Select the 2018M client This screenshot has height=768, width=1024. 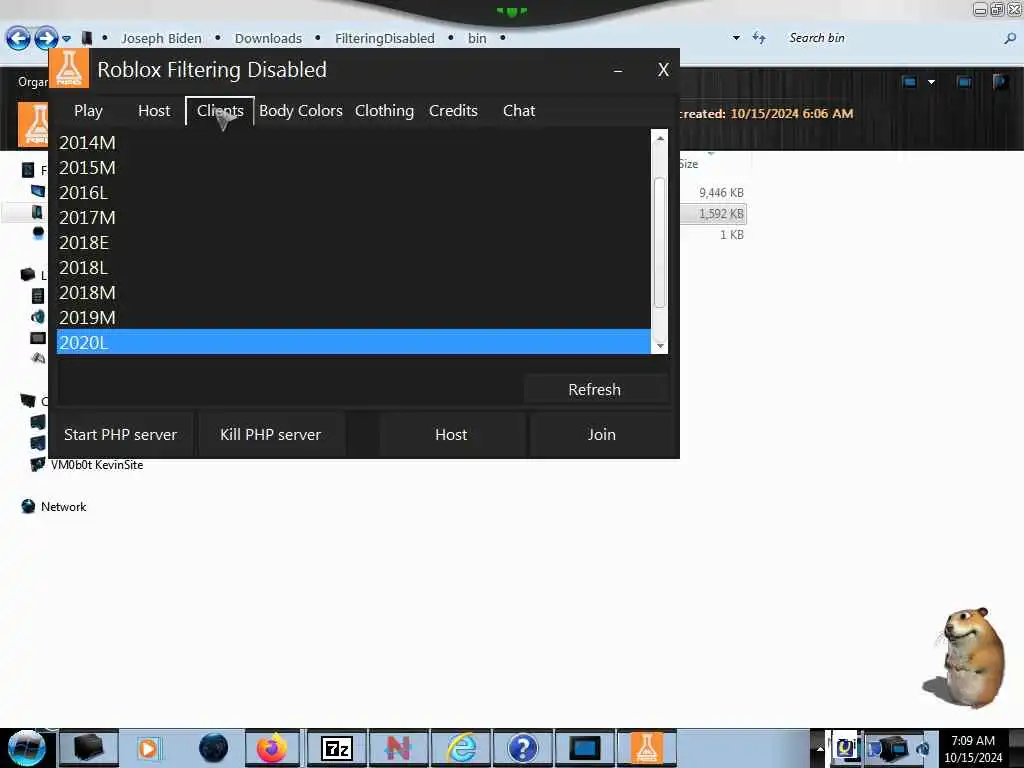[x=353, y=293]
